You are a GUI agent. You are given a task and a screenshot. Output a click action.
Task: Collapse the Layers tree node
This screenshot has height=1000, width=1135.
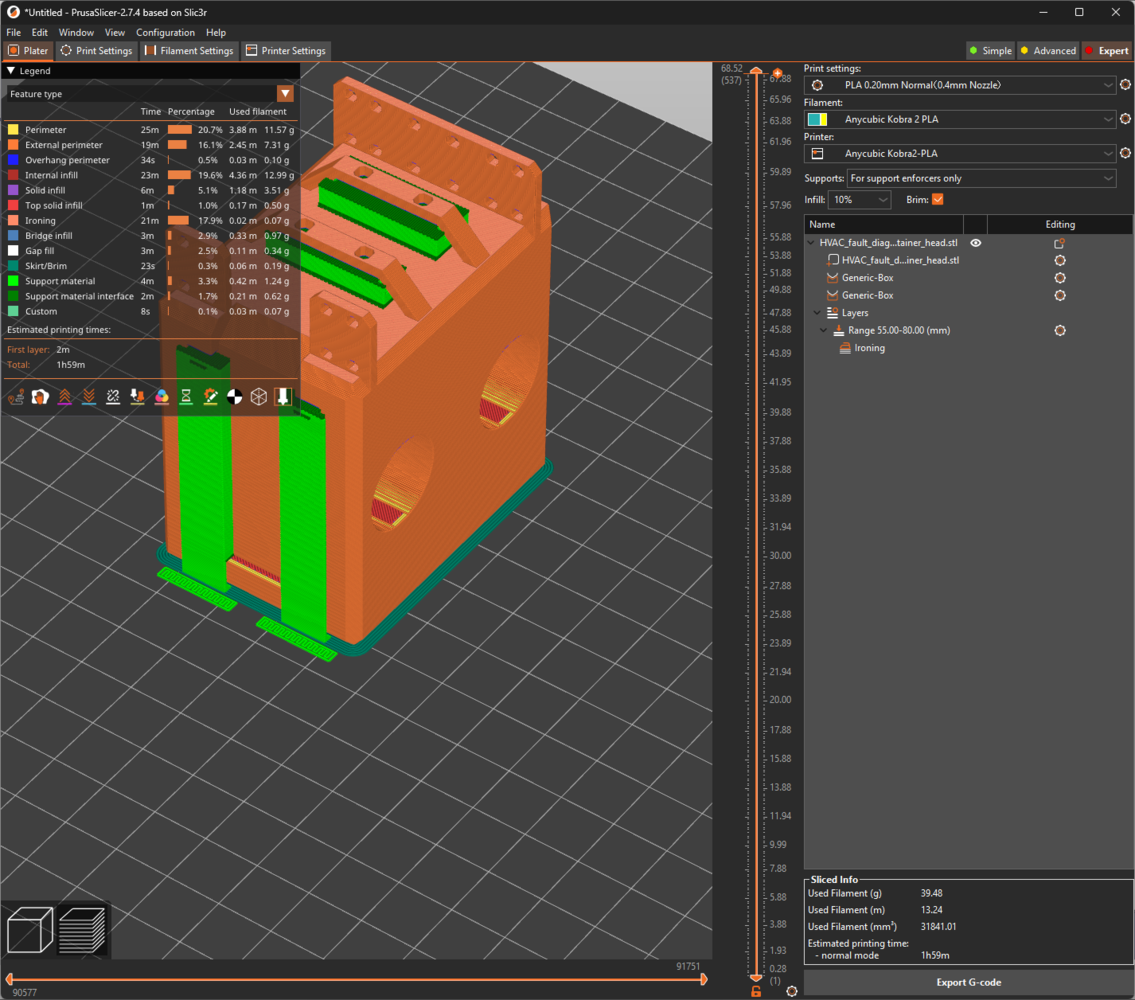click(816, 313)
